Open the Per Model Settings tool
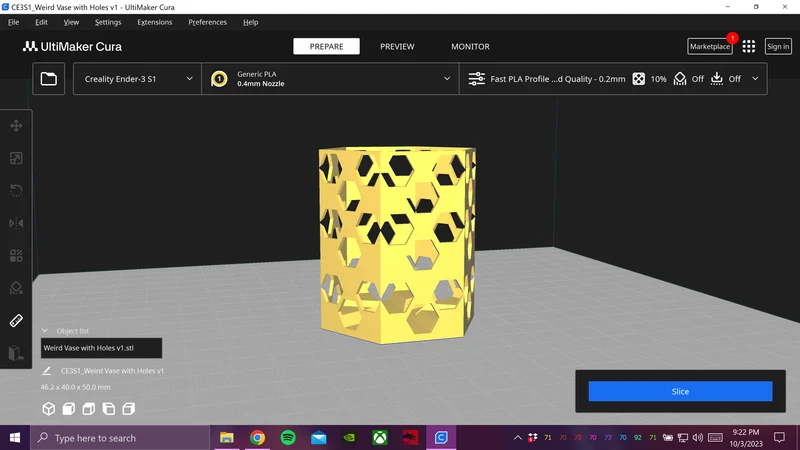 [x=16, y=256]
